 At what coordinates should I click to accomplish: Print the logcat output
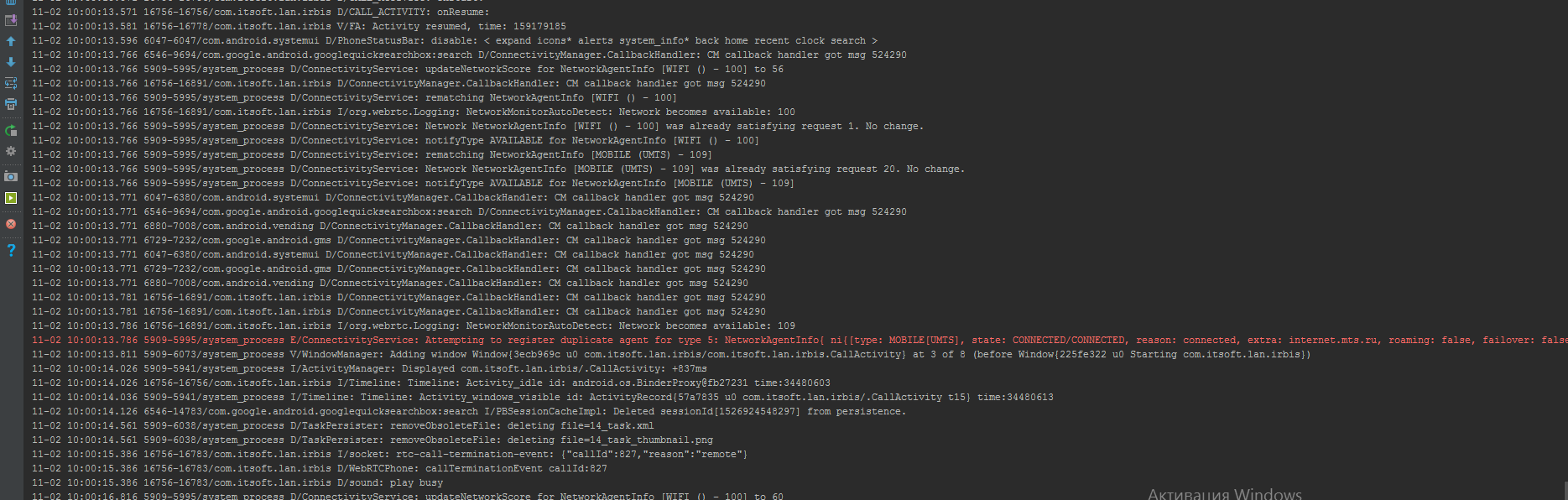click(11, 104)
